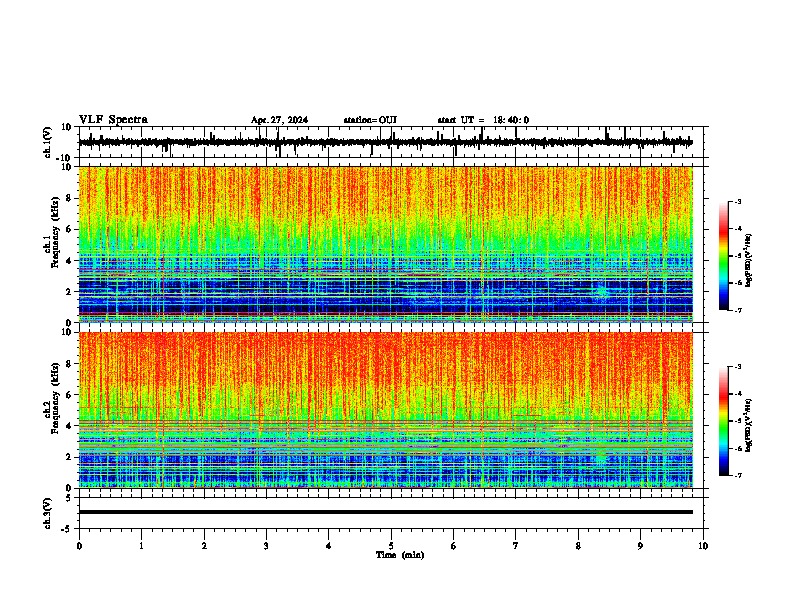This screenshot has height=612, width=792.
Task: Click the "-7" label below ch.2 color bar
Action: pos(737,476)
